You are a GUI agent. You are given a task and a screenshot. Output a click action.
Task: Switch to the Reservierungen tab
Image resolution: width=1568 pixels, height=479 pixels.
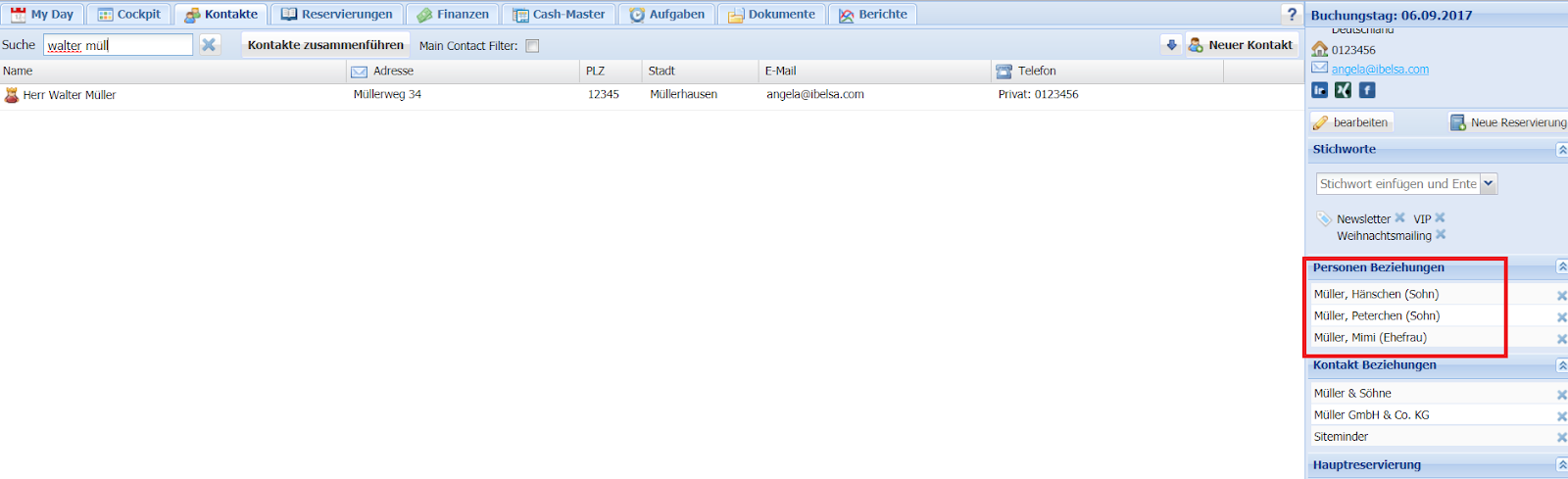[x=337, y=15]
